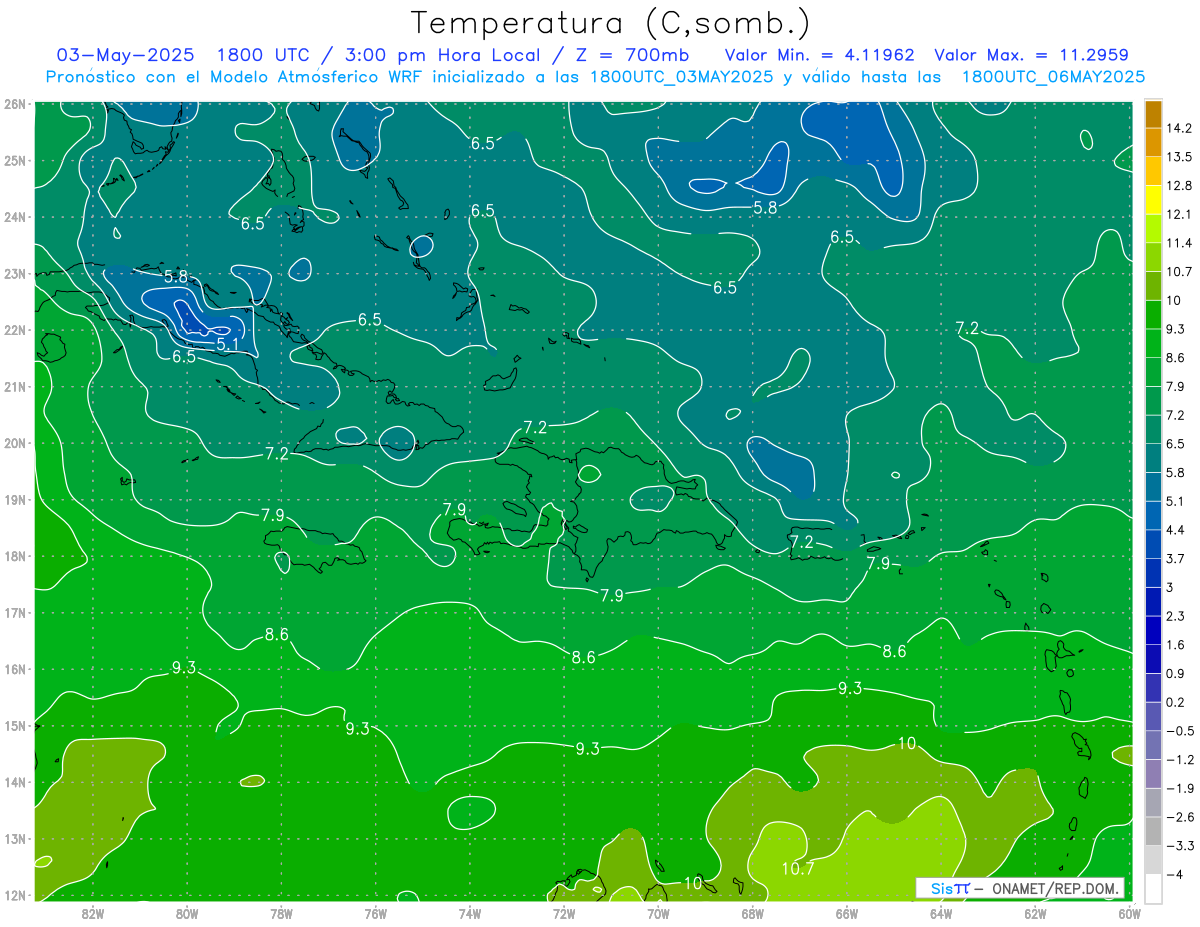This screenshot has height=927, width=1200.
Task: Click the 12.8 value on the color bar
Action: [1178, 186]
